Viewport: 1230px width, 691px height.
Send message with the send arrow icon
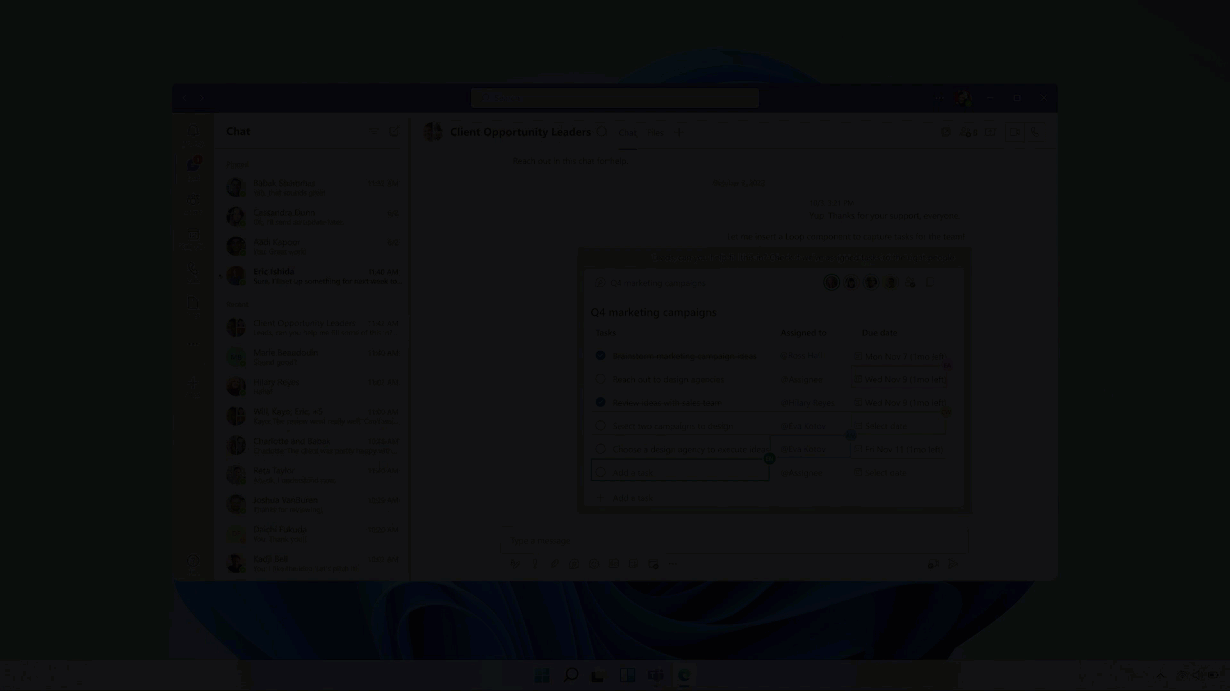coord(952,564)
